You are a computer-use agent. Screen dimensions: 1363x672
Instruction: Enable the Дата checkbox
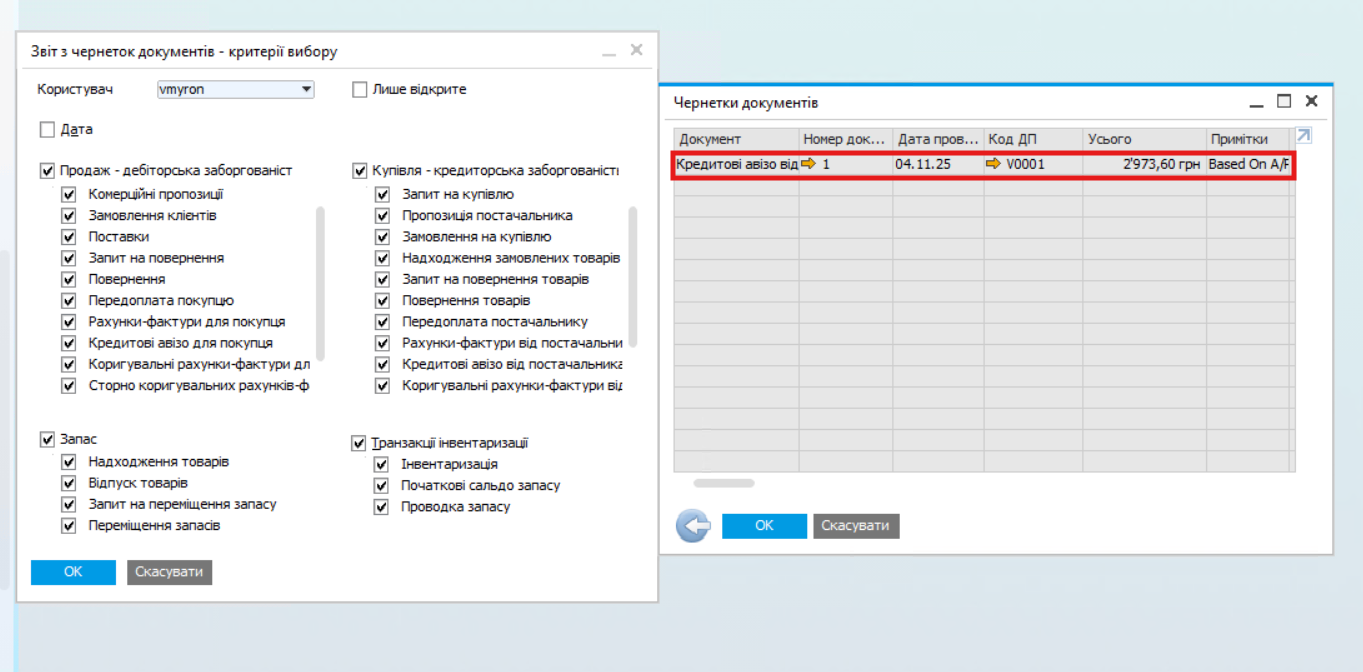(x=47, y=129)
